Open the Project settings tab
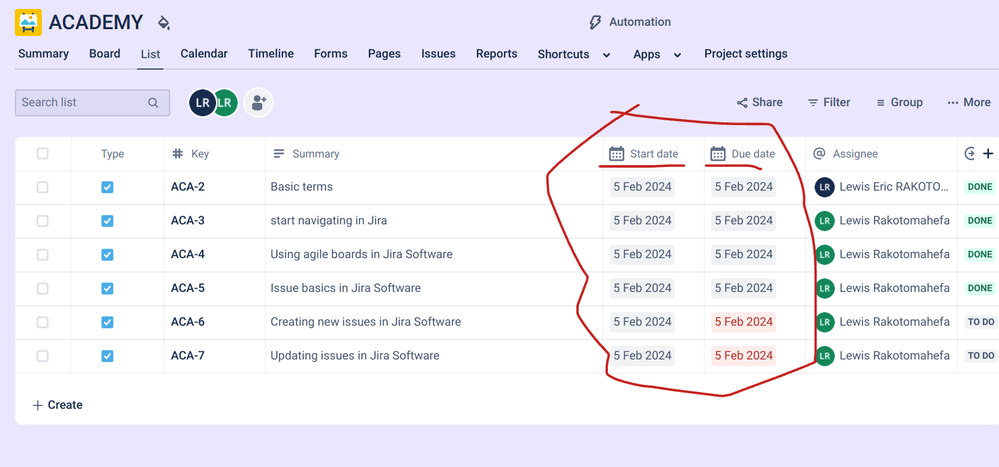The width and height of the screenshot is (999, 467). tap(745, 54)
